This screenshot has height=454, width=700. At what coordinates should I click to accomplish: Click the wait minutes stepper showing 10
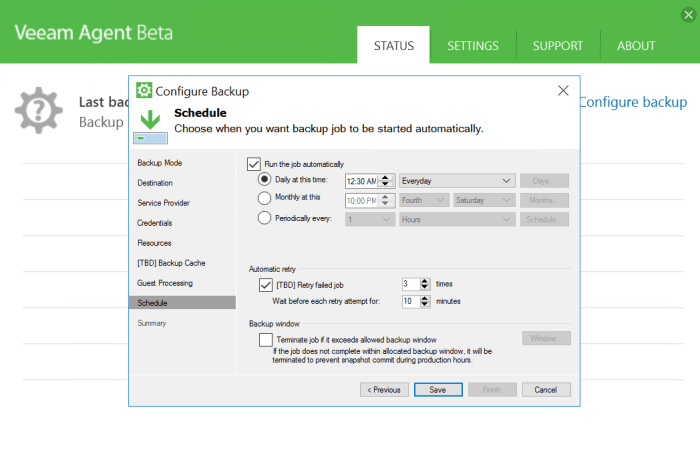coord(425,301)
